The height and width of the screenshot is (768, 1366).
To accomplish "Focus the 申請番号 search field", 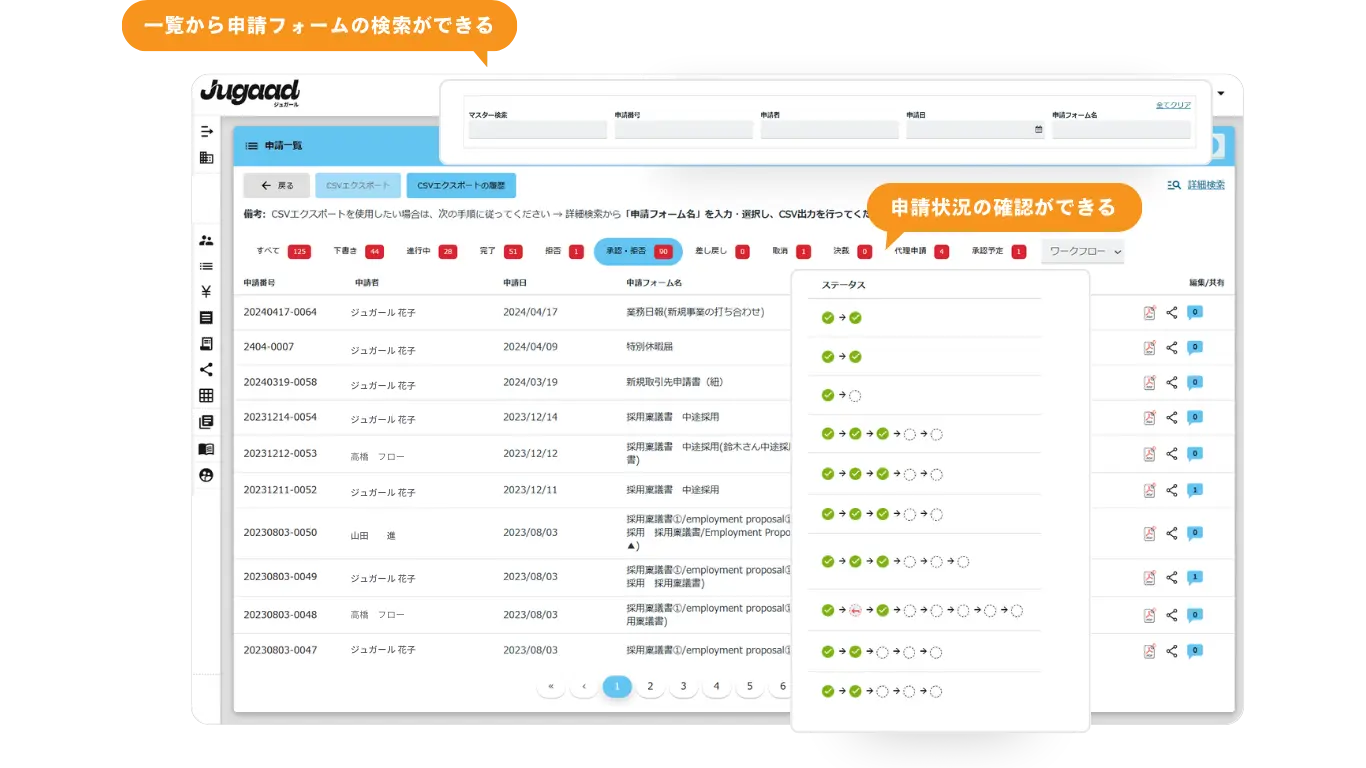I will coord(684,130).
